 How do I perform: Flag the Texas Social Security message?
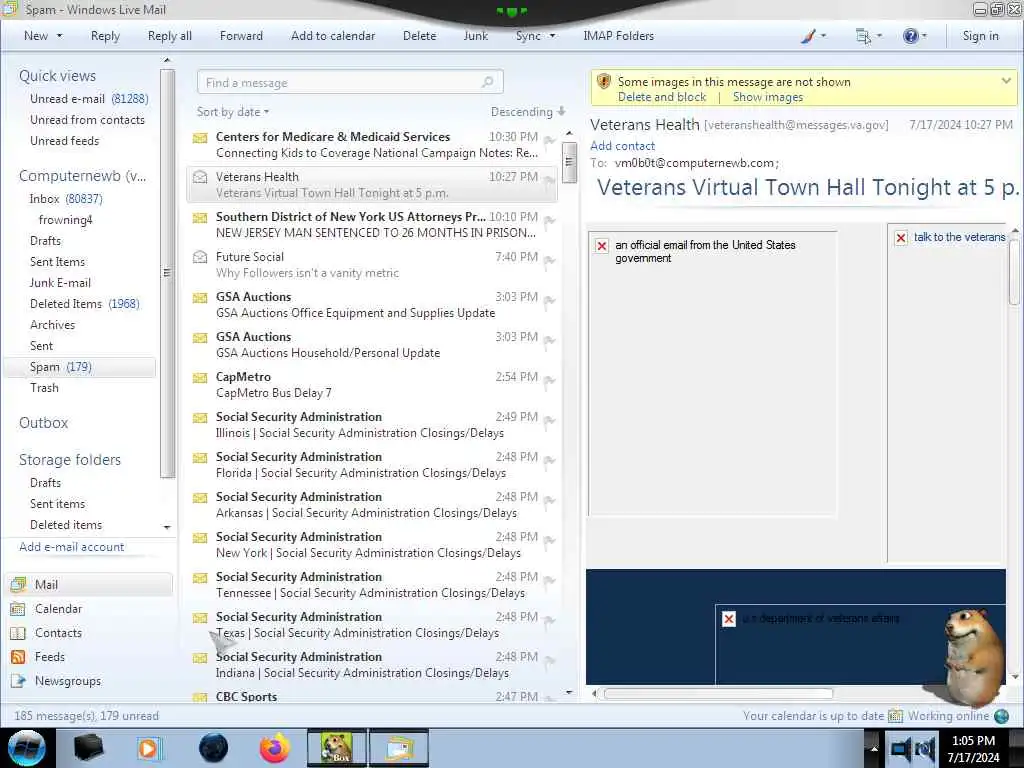point(549,620)
